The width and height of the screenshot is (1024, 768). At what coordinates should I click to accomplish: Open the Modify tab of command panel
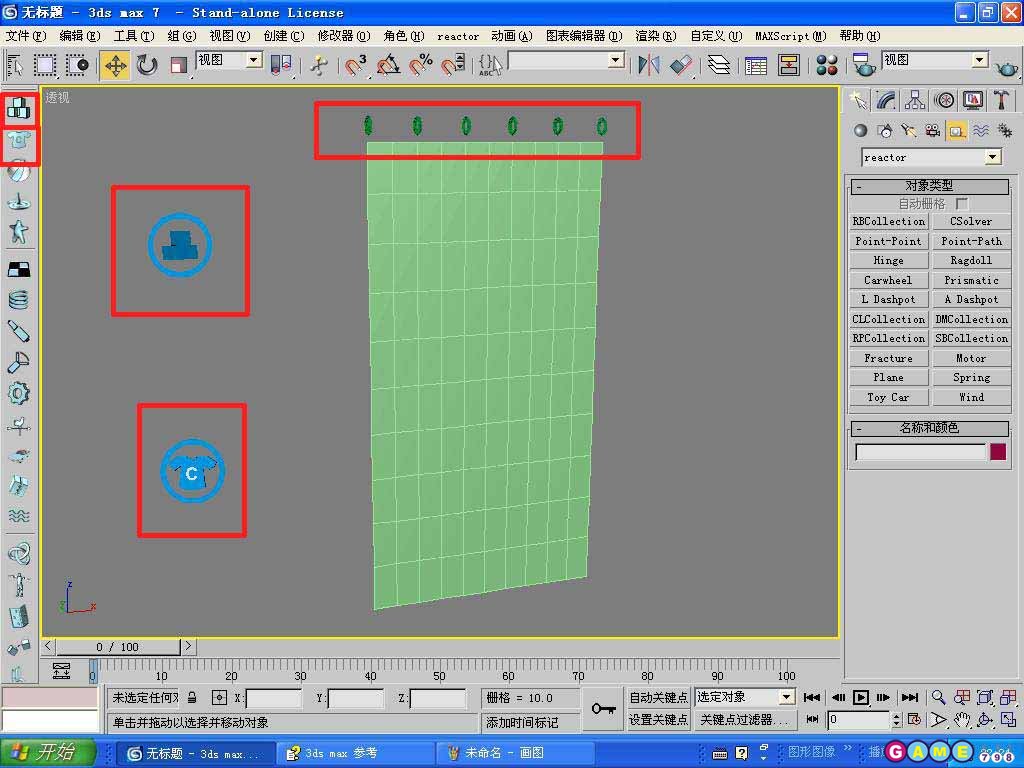tap(886, 100)
